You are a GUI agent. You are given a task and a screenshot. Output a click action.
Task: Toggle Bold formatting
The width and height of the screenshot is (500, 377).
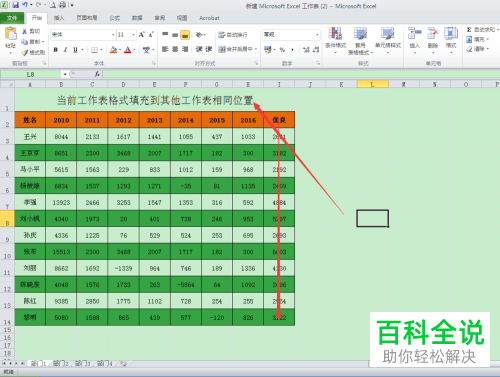coord(56,50)
